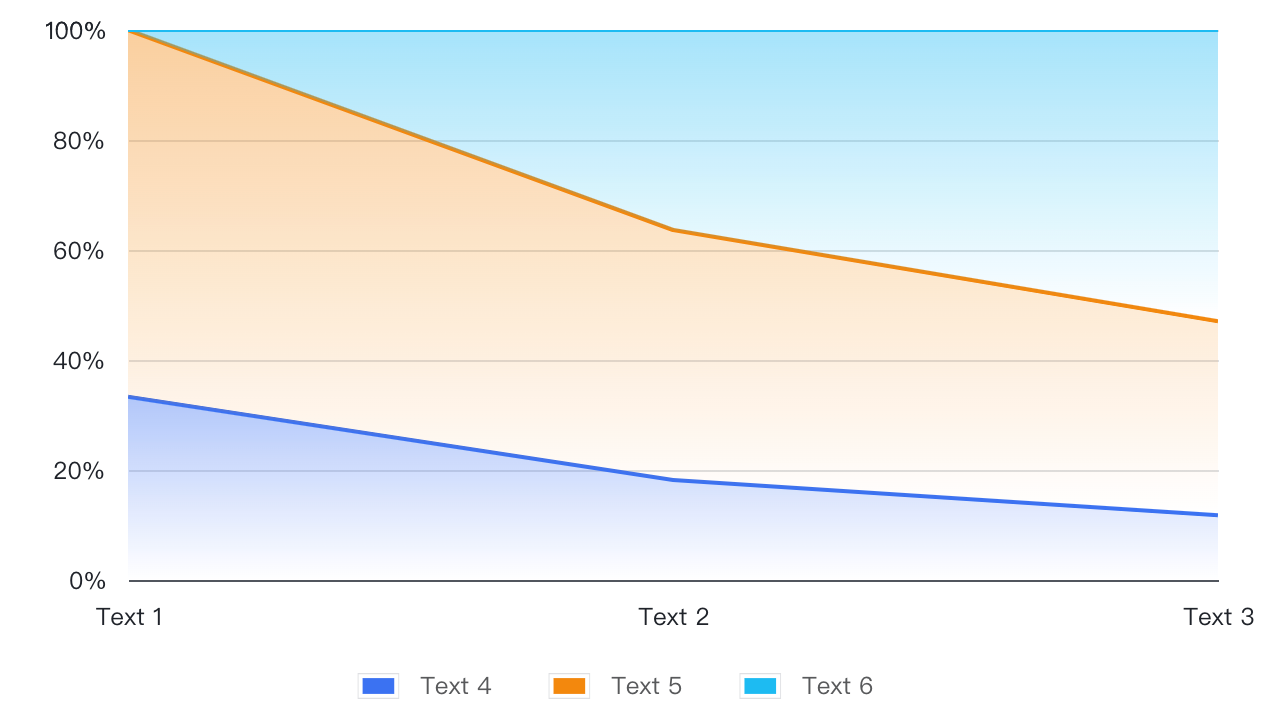Click the blue line's vertex at Text 2
1262x722 pixels.
(x=674, y=480)
